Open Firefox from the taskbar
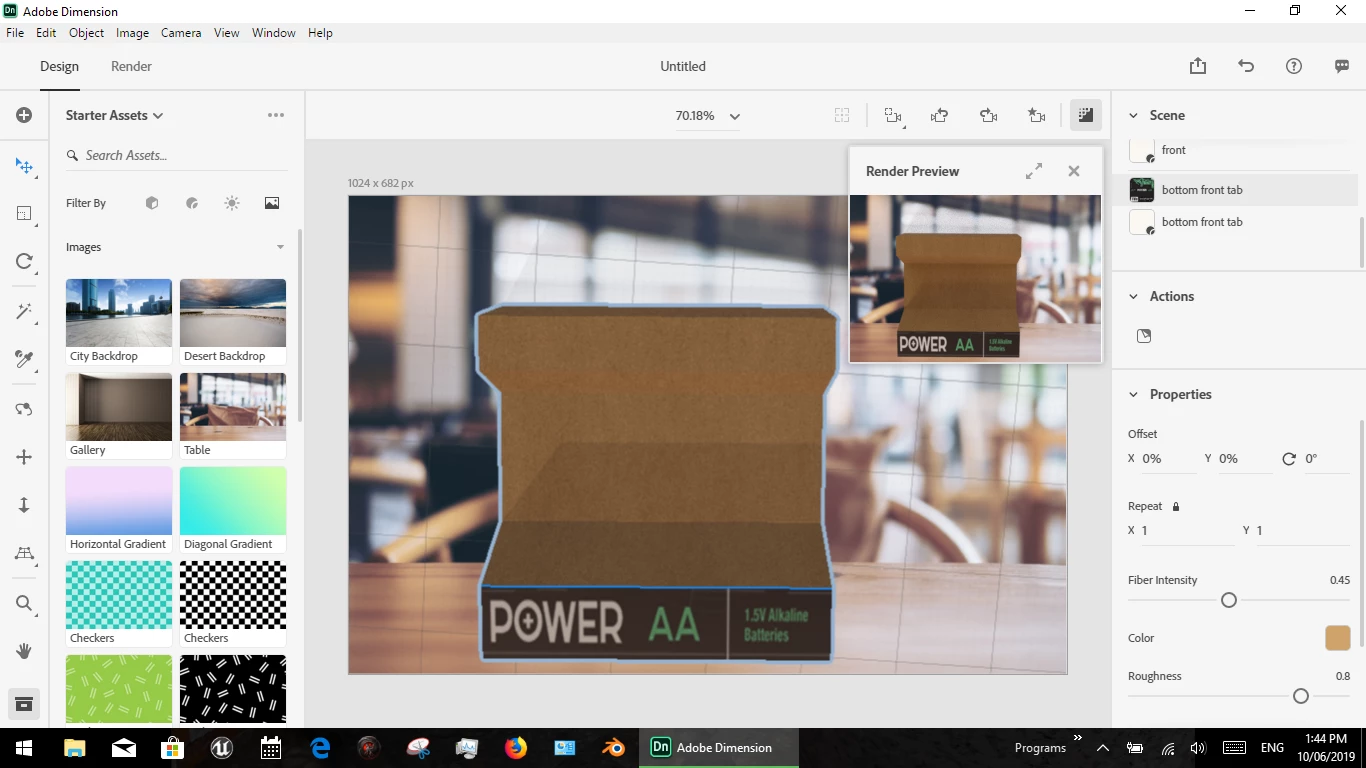The image size is (1366, 768). click(516, 747)
